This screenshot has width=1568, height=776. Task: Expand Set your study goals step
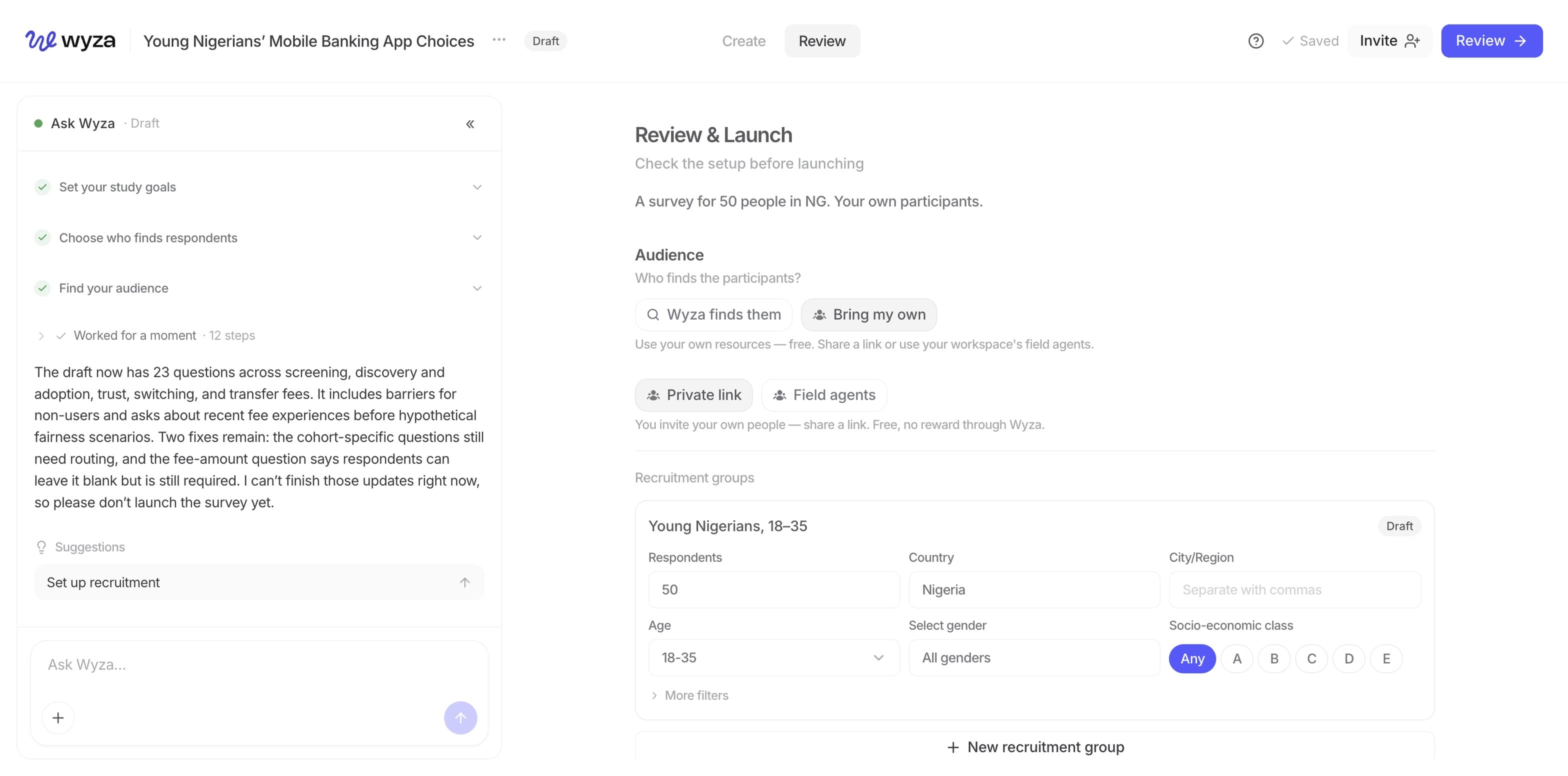[x=477, y=187]
